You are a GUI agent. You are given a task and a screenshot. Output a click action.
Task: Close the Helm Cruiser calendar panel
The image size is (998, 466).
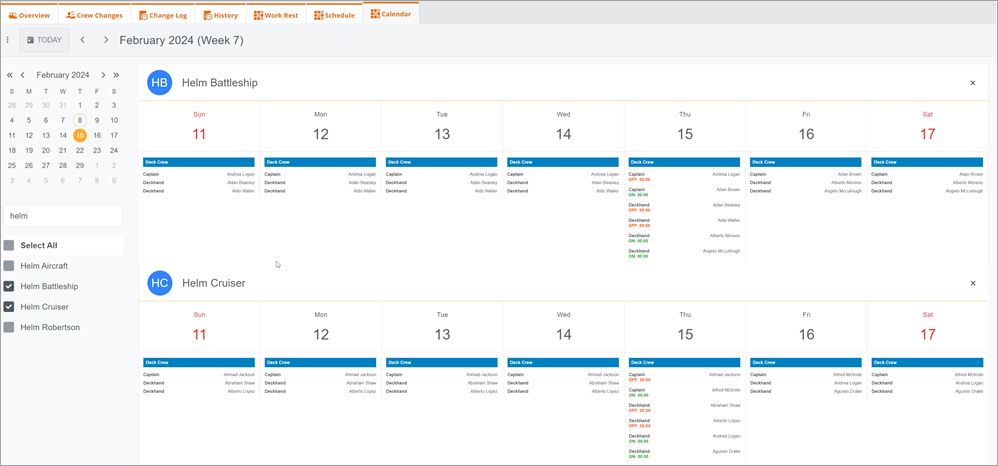point(973,283)
